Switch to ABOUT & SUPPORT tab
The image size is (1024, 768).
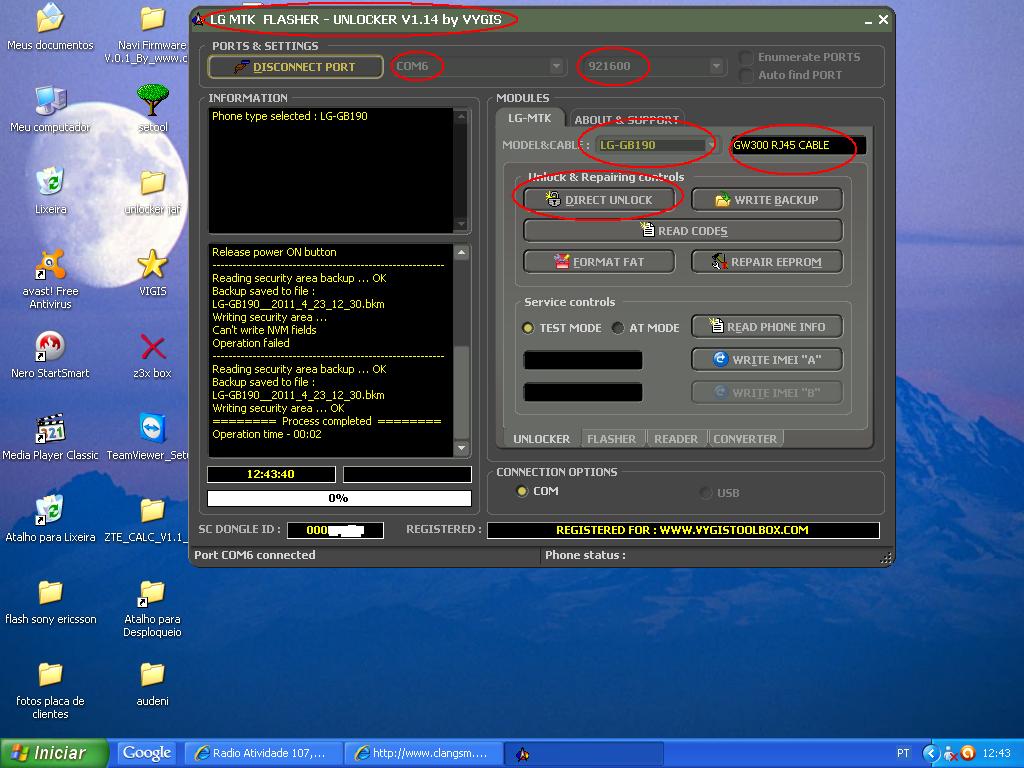coord(626,120)
